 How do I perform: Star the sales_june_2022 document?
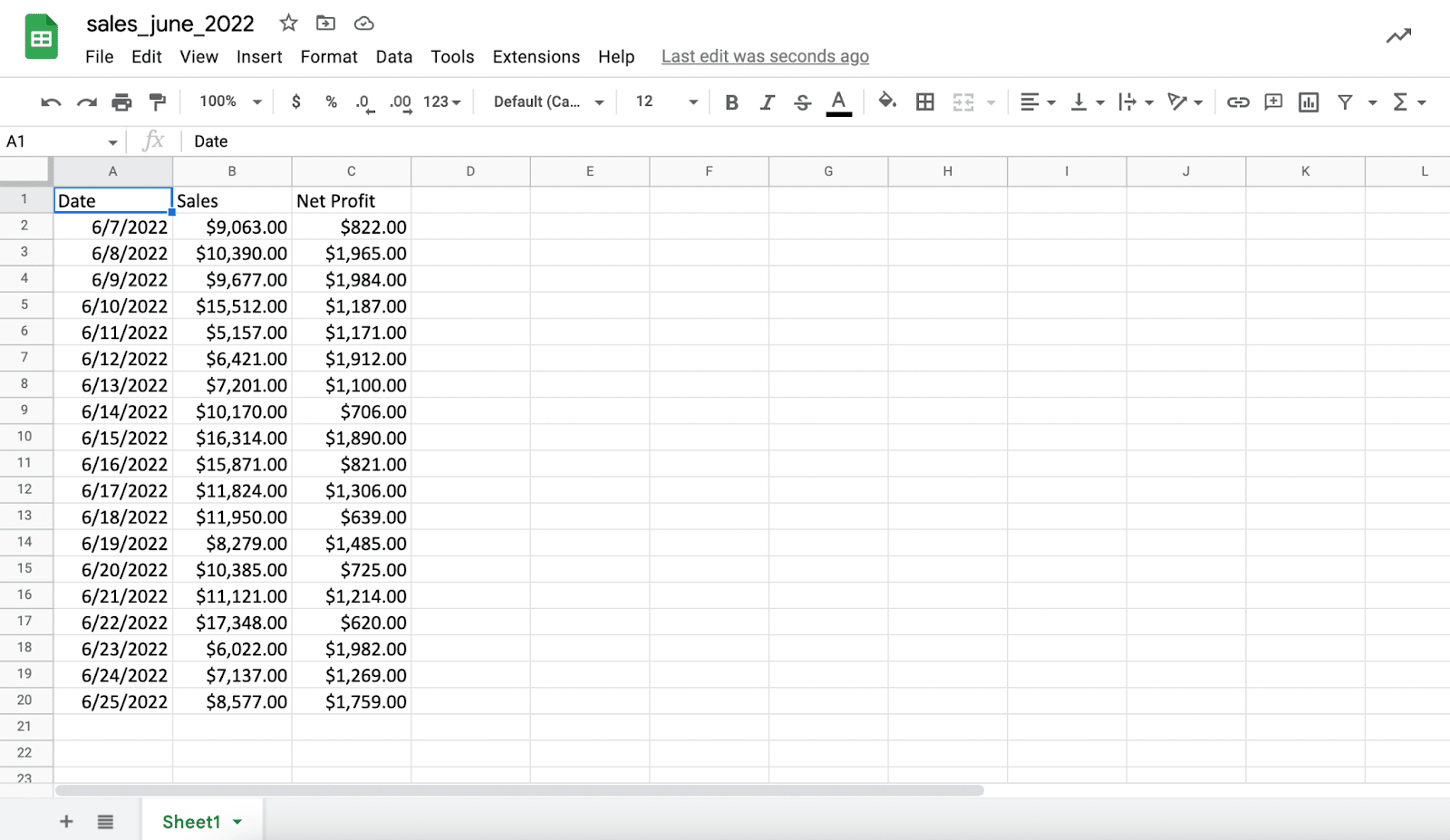pyautogui.click(x=288, y=24)
